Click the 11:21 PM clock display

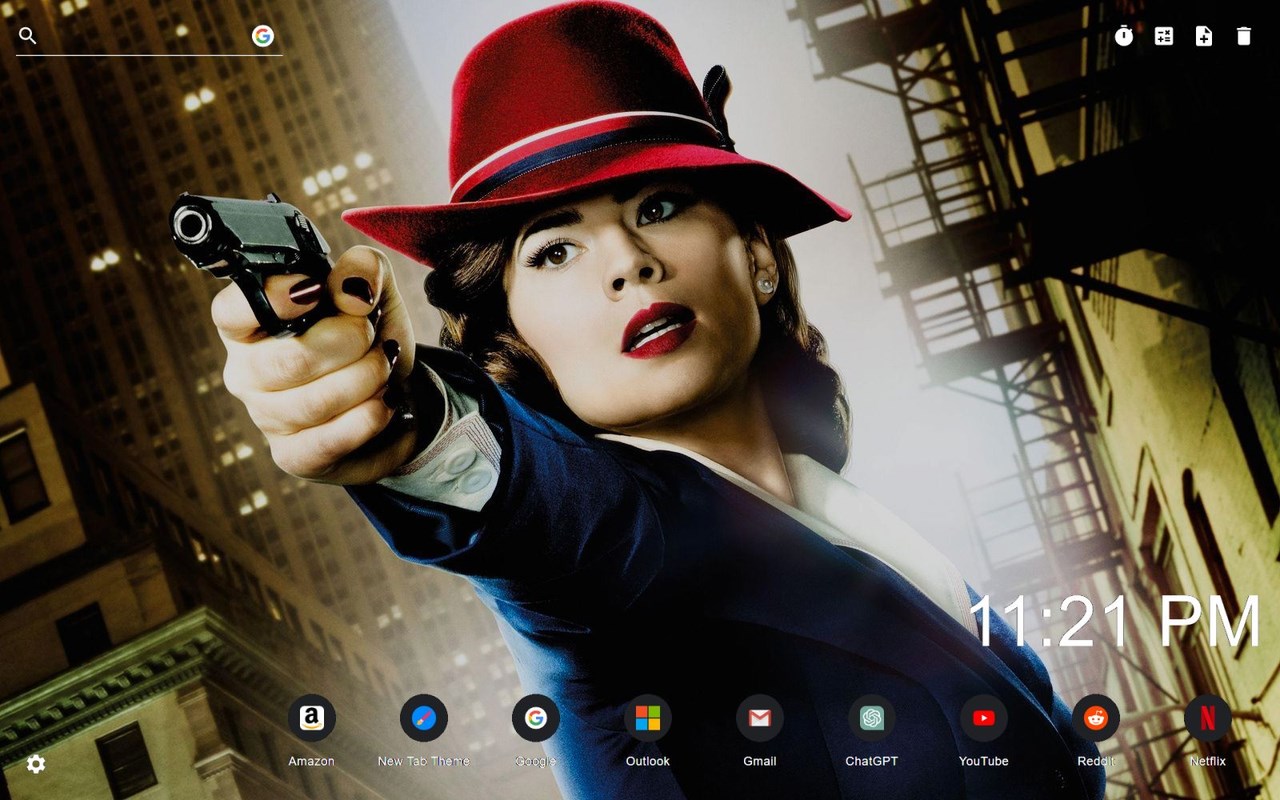[x=1115, y=622]
